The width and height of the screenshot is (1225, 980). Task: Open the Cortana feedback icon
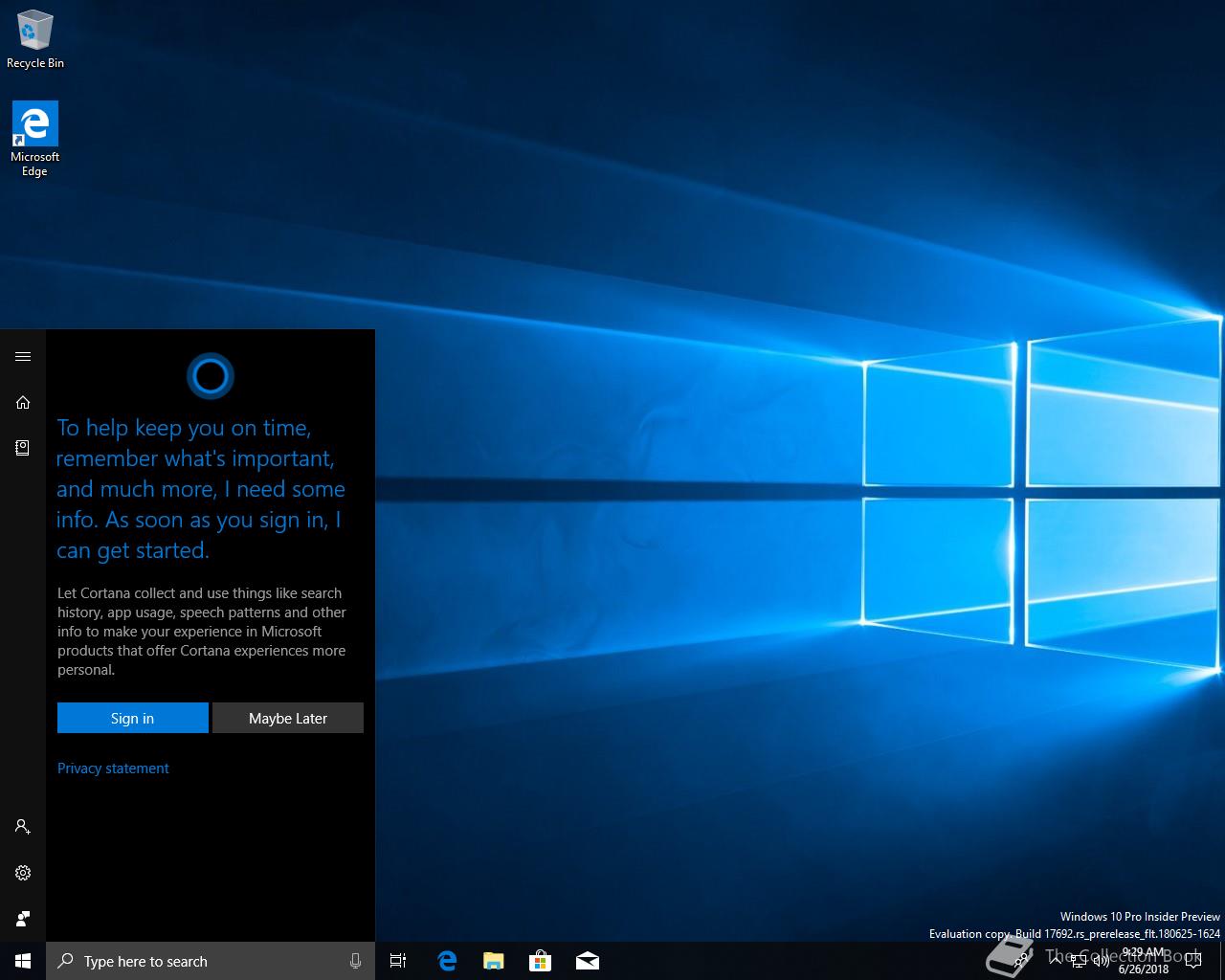coord(23,919)
